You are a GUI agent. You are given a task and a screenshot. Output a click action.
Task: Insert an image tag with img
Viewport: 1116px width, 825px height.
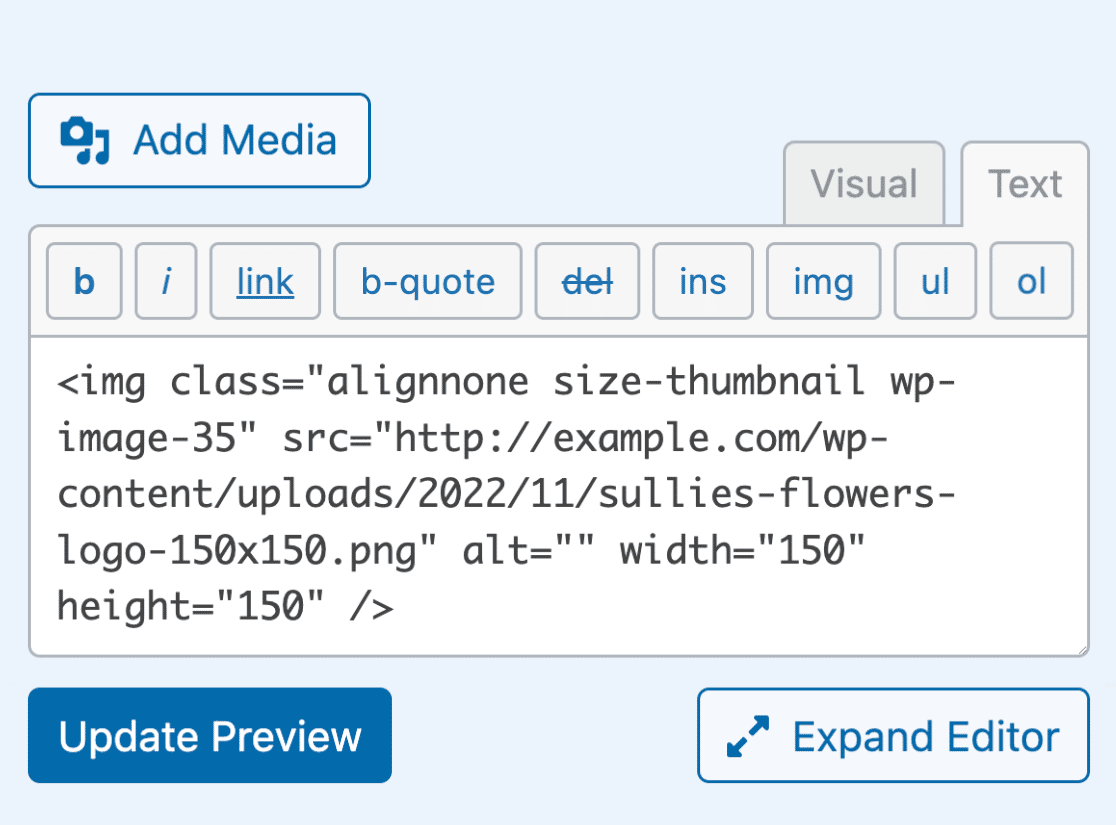(823, 282)
